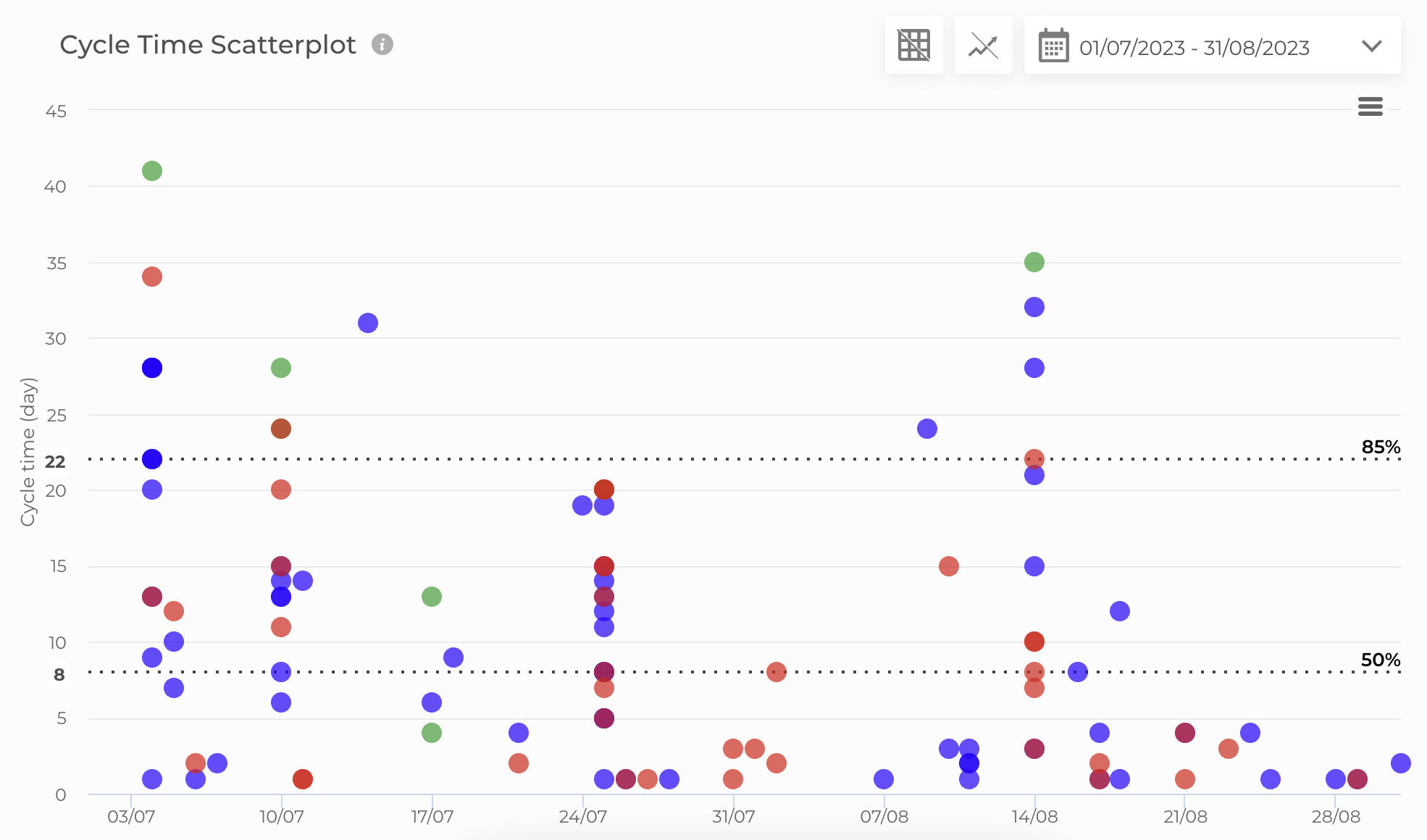Select the green outlier dot at 41 days
The image size is (1427, 840).
151,171
